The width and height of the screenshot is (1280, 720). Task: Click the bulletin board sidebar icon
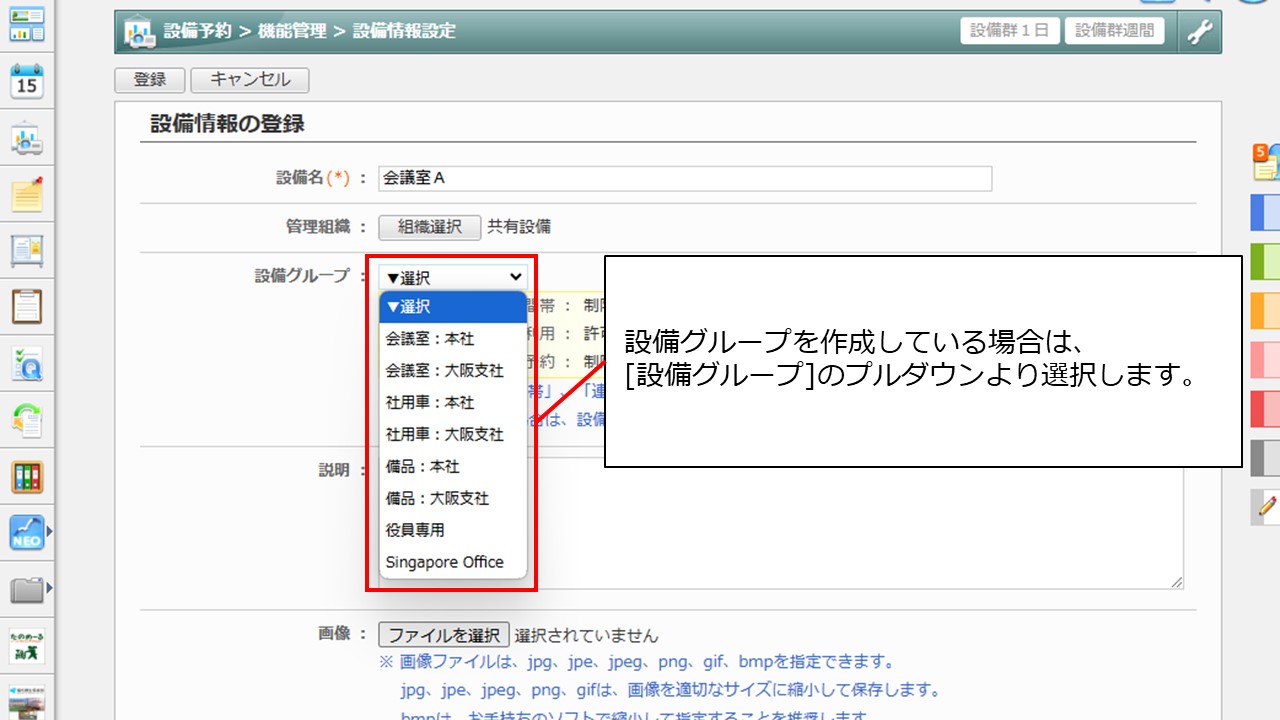[27, 250]
